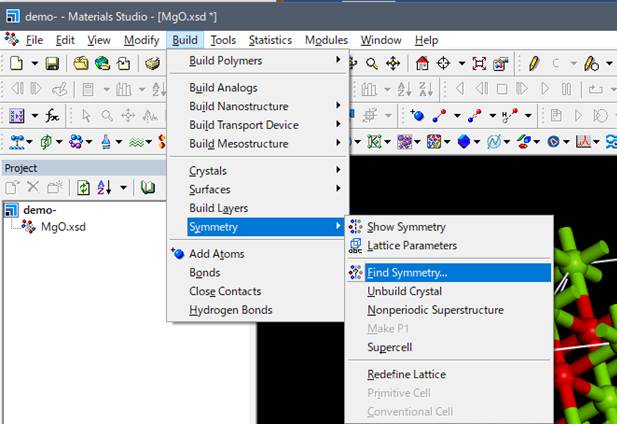617x424 pixels.
Task: Click the blue crystal polyhedron module icon
Action: [x=464, y=141]
